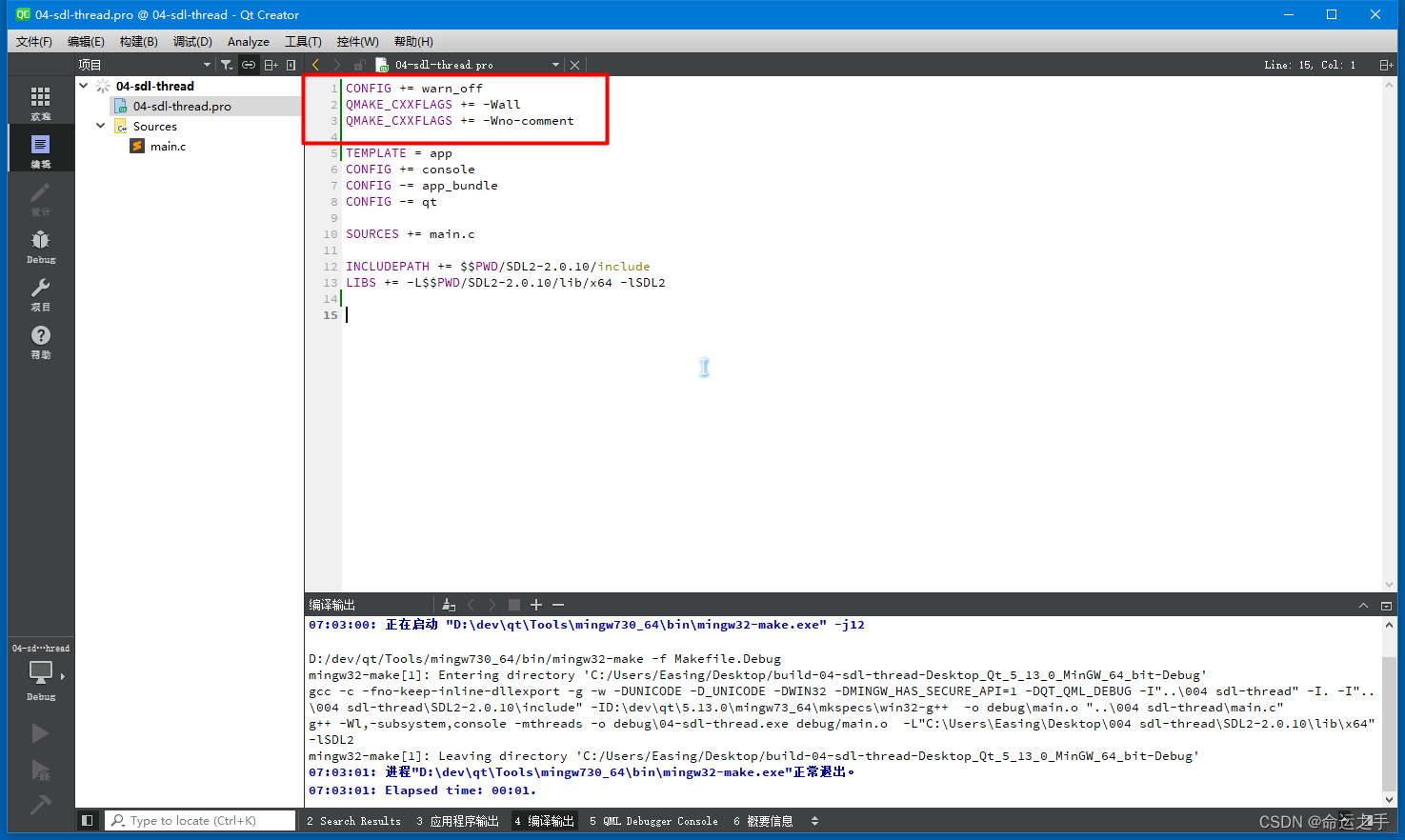Go to previous item in compile output
1405x840 pixels.
(x=471, y=605)
